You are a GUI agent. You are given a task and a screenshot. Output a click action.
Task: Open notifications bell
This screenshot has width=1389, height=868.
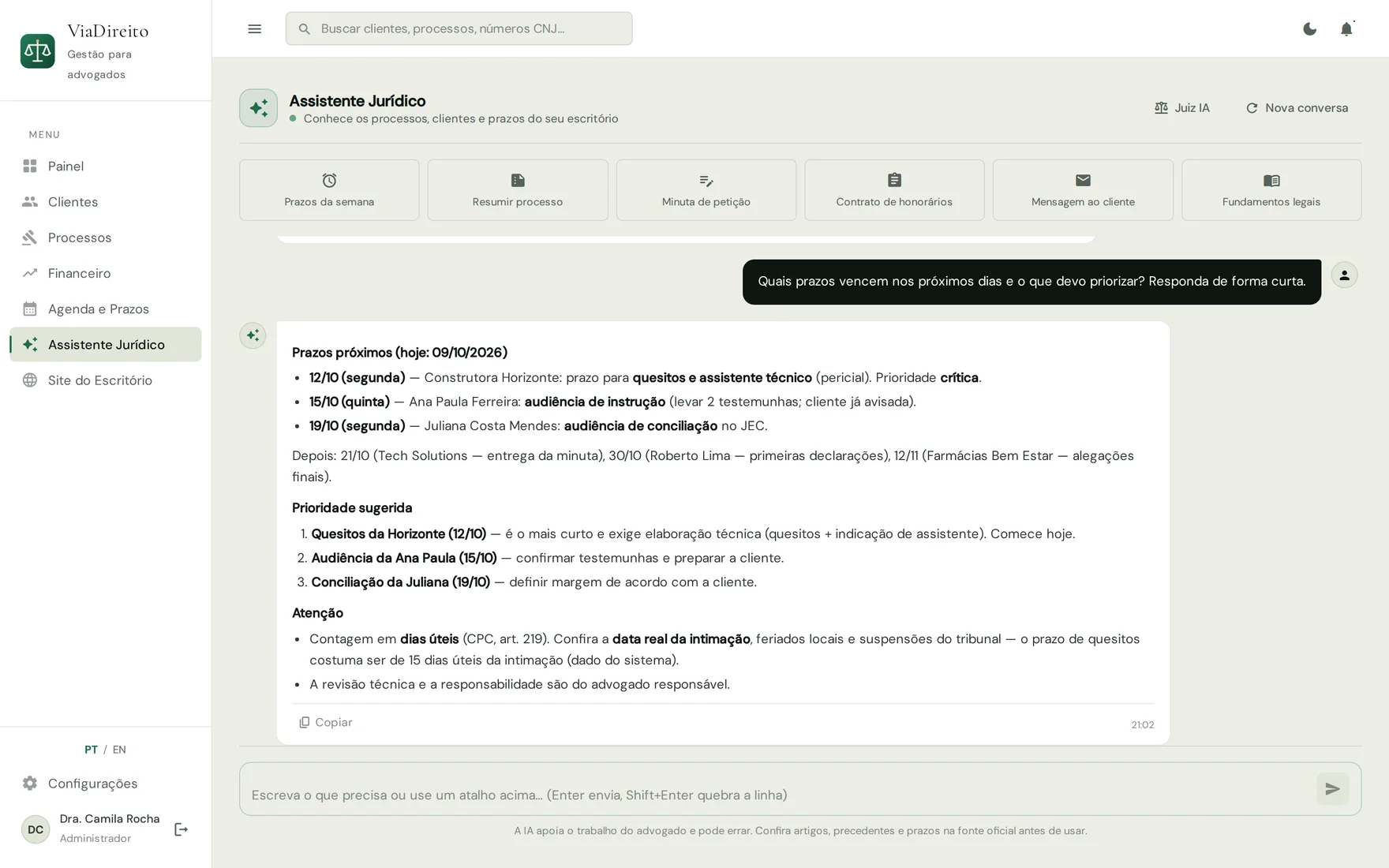point(1346,29)
